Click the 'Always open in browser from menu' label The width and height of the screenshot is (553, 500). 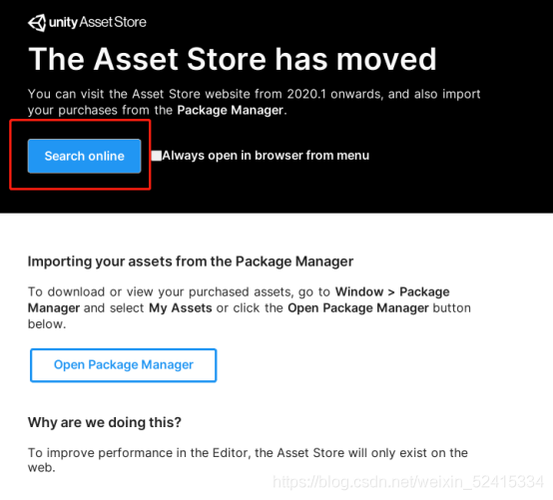[266, 156]
